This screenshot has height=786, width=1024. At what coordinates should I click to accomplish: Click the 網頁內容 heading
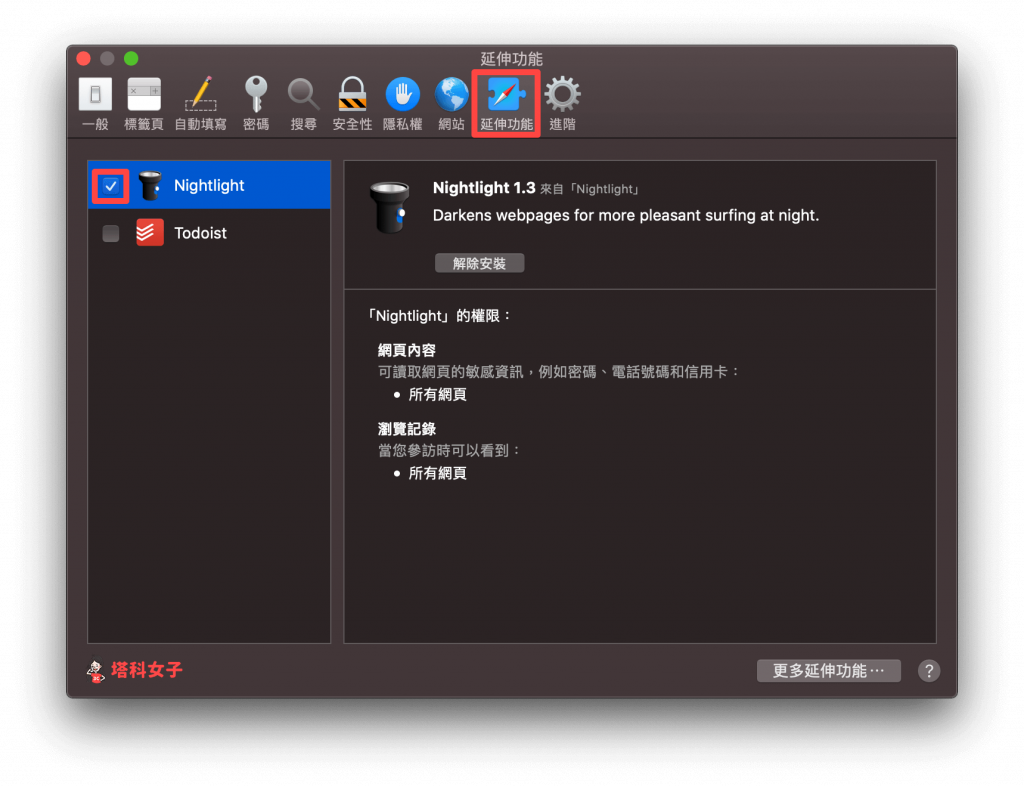(406, 351)
